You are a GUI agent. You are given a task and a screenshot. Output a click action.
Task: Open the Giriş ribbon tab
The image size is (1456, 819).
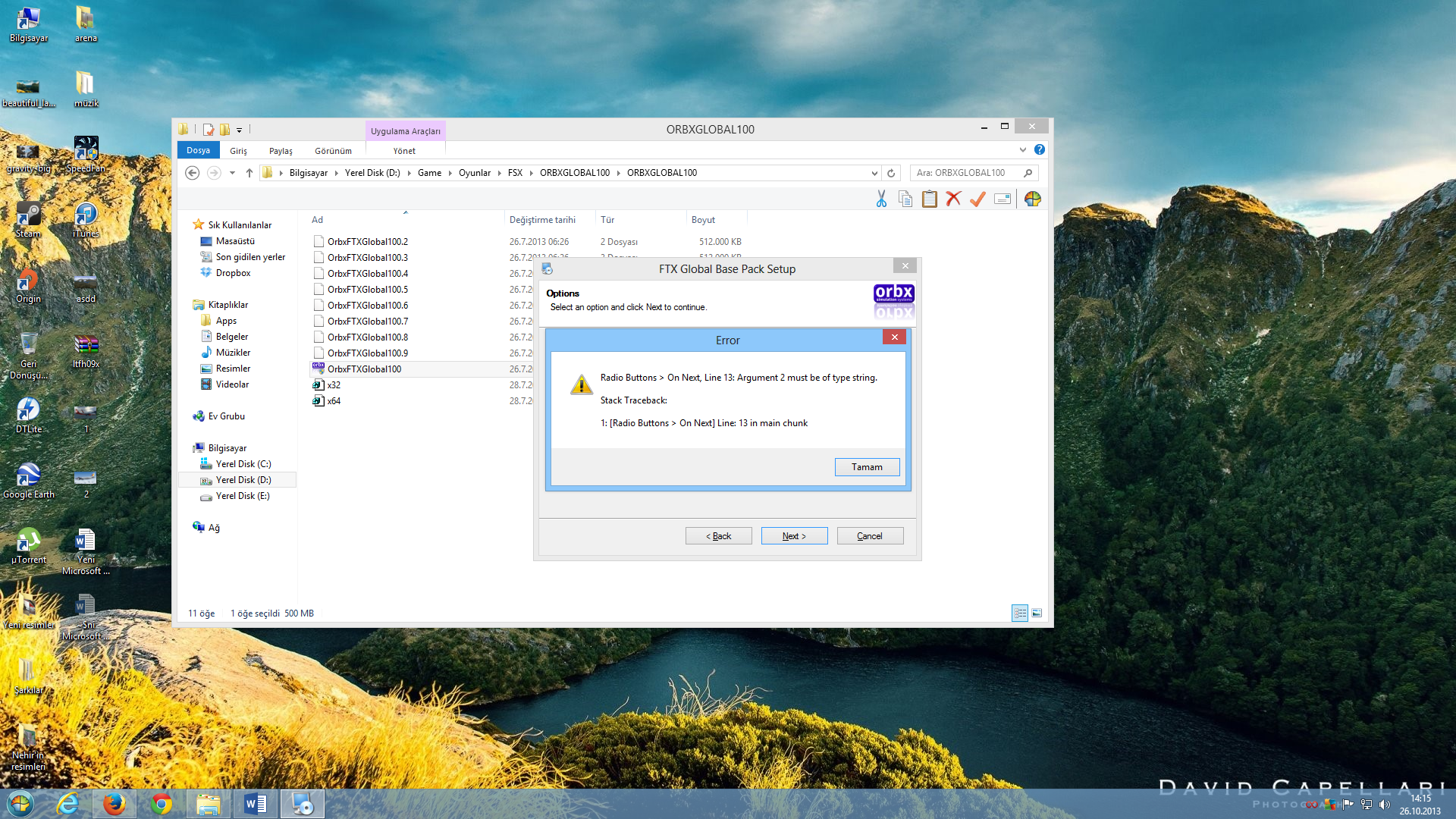coord(238,151)
